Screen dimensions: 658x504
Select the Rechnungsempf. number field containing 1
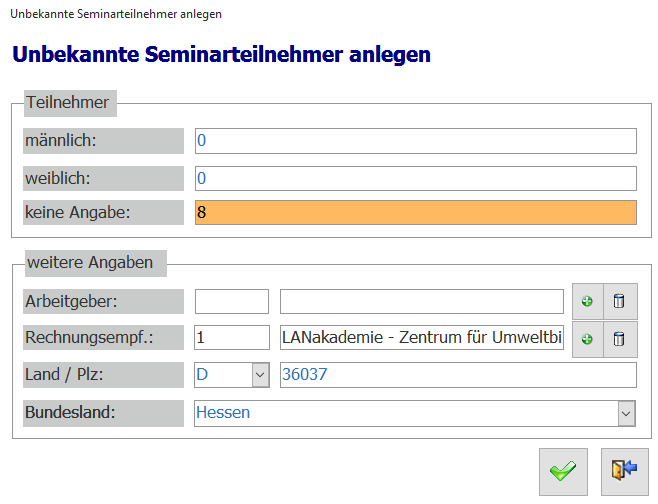tap(232, 338)
